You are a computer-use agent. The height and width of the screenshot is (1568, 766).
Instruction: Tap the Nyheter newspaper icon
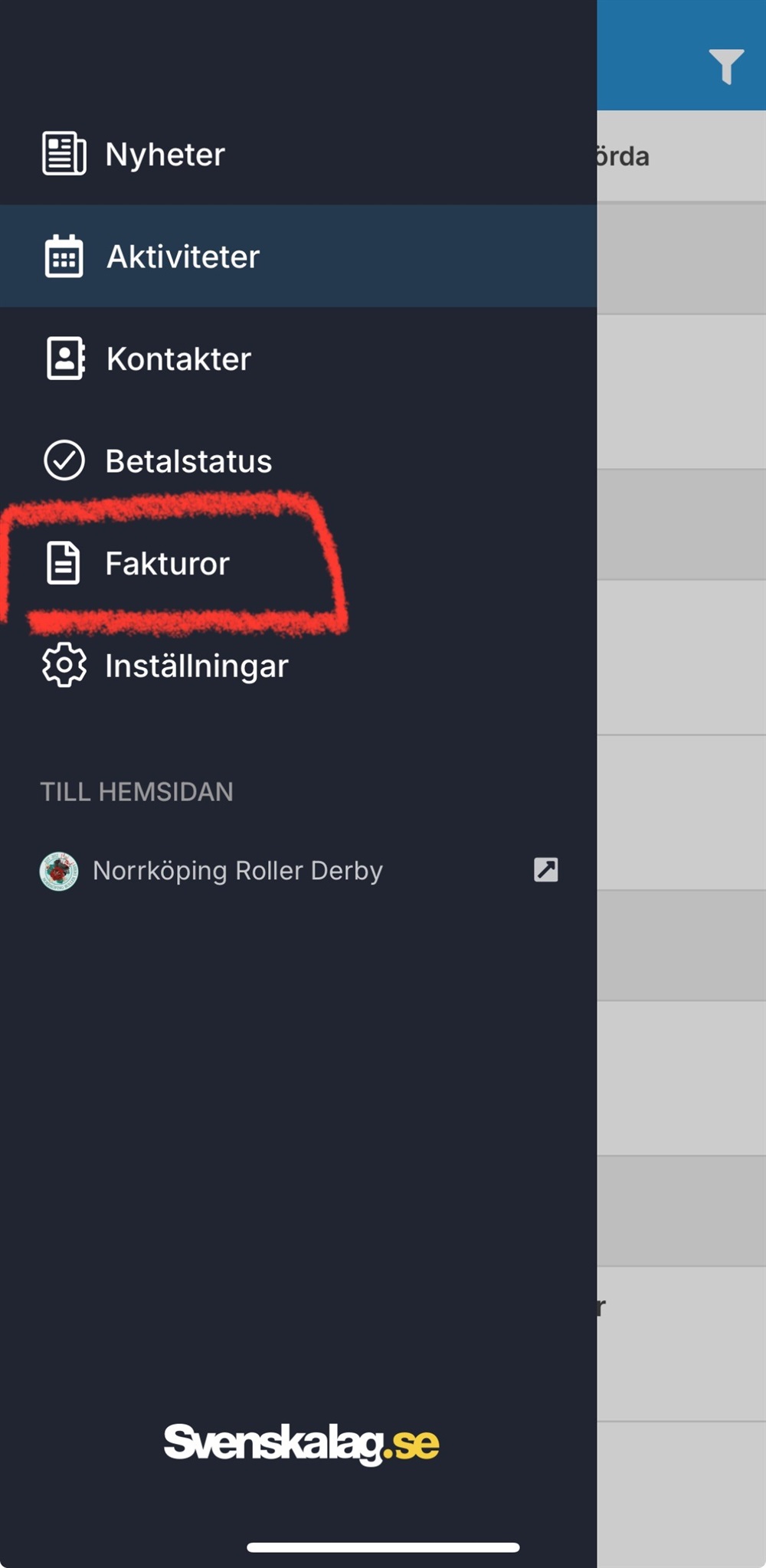pos(64,153)
